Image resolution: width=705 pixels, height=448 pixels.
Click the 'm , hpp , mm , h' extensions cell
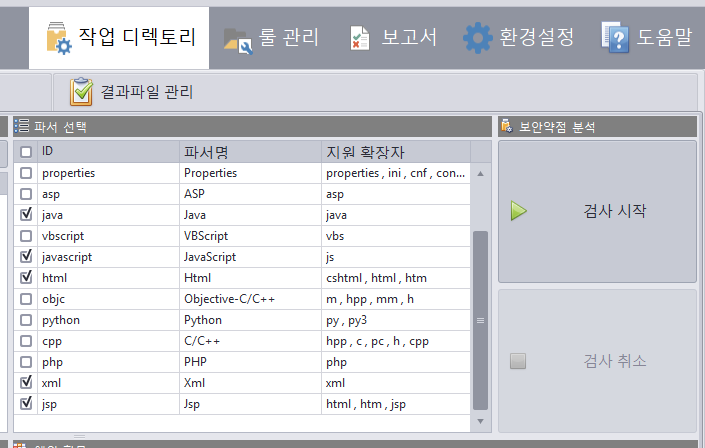click(x=396, y=299)
